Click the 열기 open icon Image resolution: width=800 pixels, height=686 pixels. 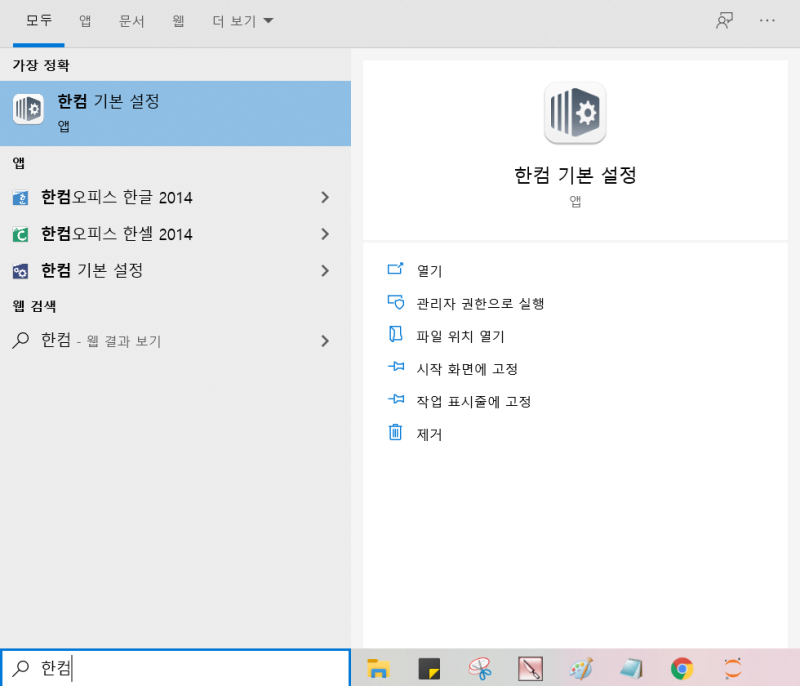click(x=395, y=269)
